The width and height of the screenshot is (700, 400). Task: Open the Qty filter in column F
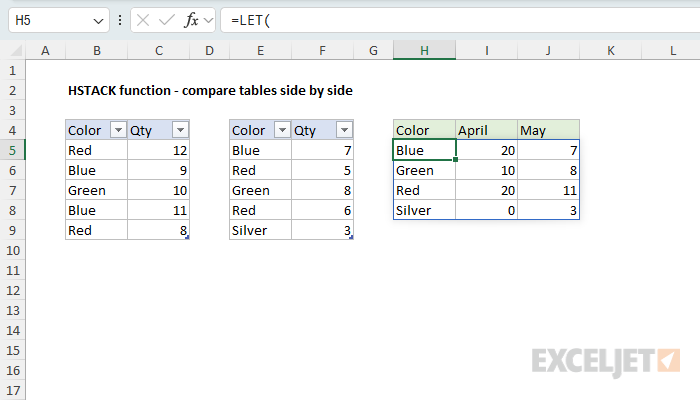click(x=344, y=130)
